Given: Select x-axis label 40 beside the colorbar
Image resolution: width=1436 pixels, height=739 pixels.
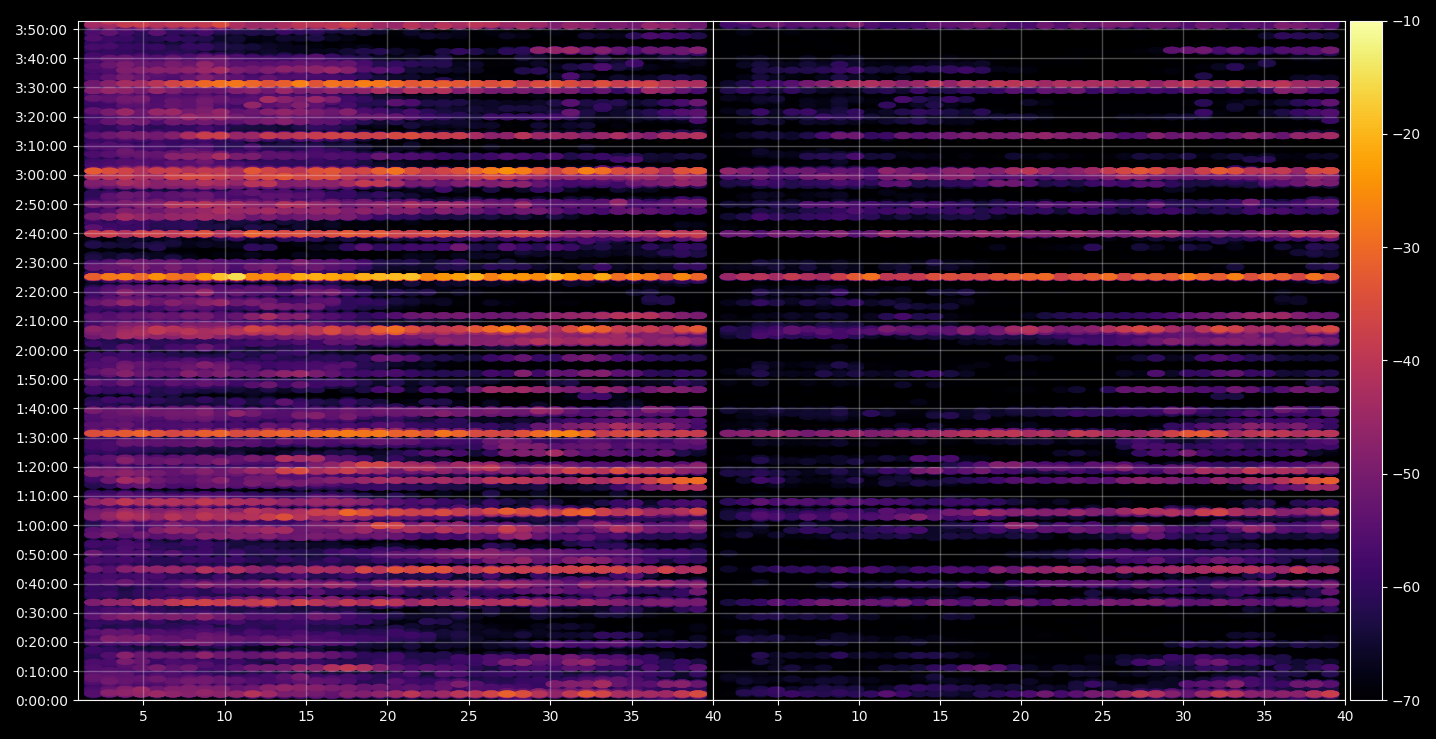Looking at the screenshot, I should (1345, 716).
